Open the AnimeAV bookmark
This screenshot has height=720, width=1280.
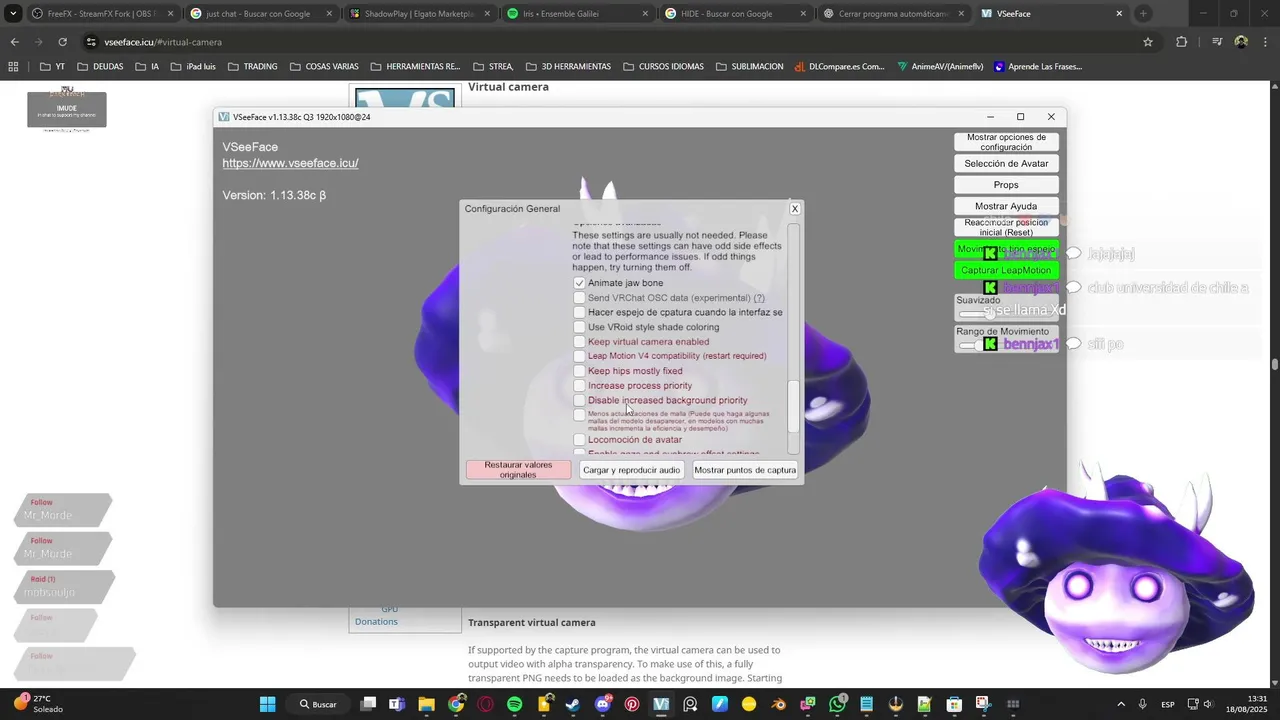(940, 67)
